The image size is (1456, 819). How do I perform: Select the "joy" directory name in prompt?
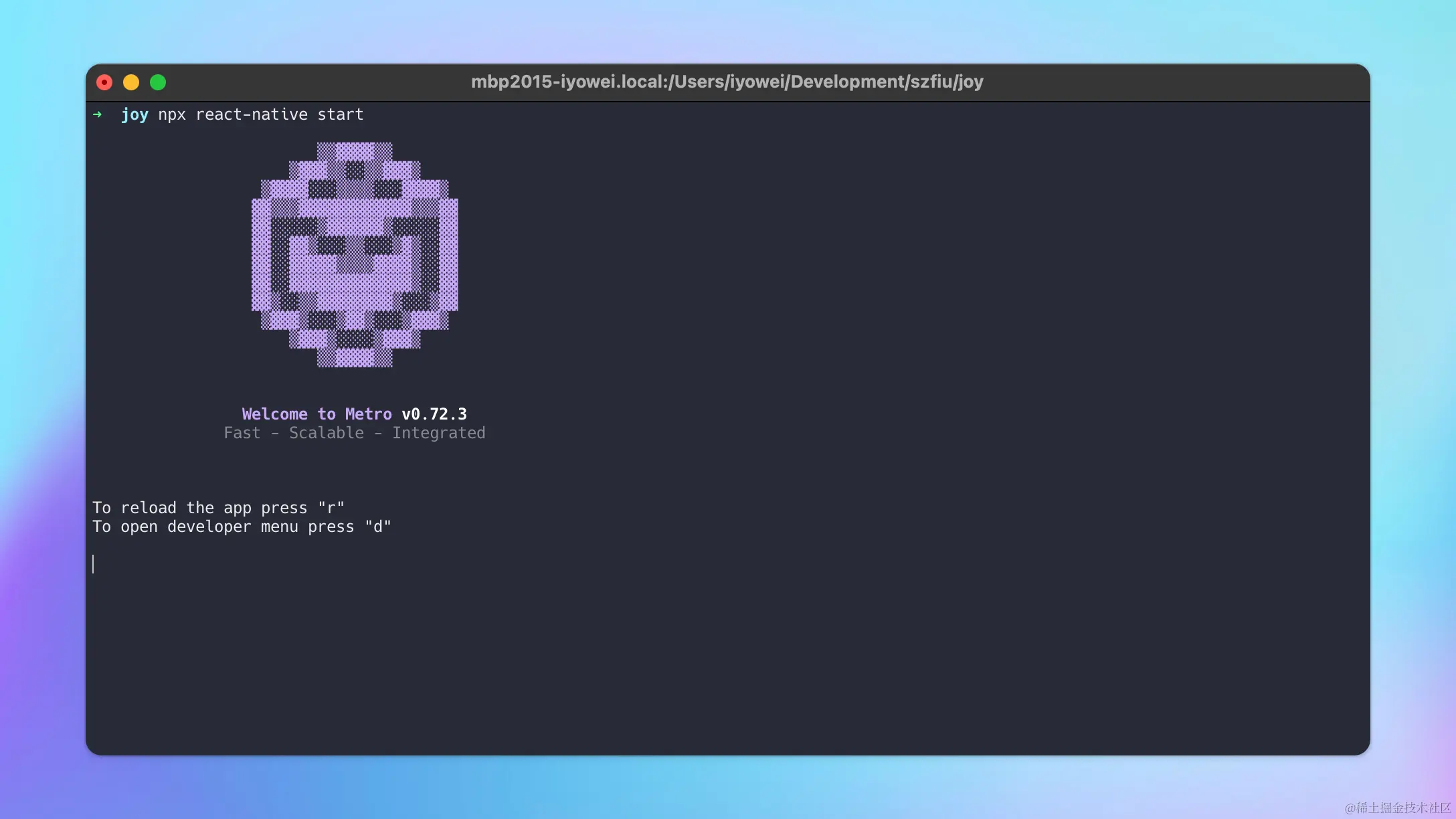[x=134, y=115]
